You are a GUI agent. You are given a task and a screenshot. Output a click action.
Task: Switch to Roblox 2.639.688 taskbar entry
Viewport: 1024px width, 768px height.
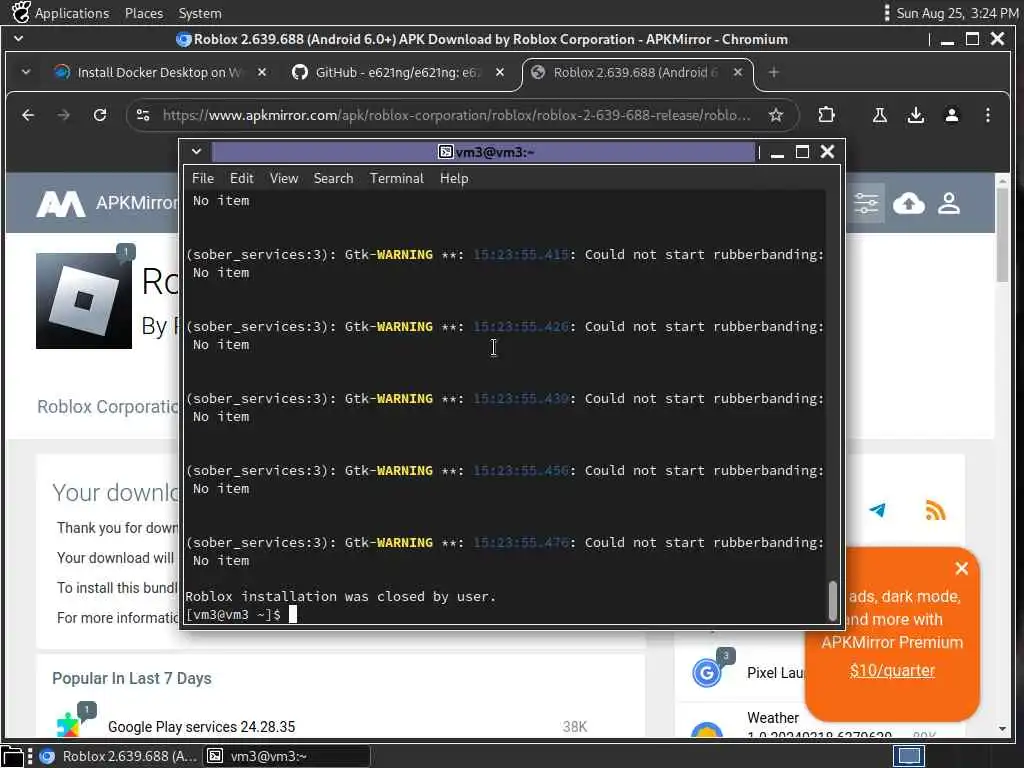pos(118,756)
